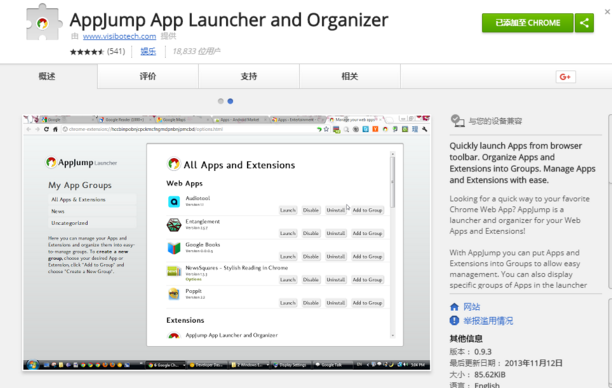Click the "Quickly launch Apps from browser toolbar" summary
The width and height of the screenshot is (612, 388).
point(522,163)
